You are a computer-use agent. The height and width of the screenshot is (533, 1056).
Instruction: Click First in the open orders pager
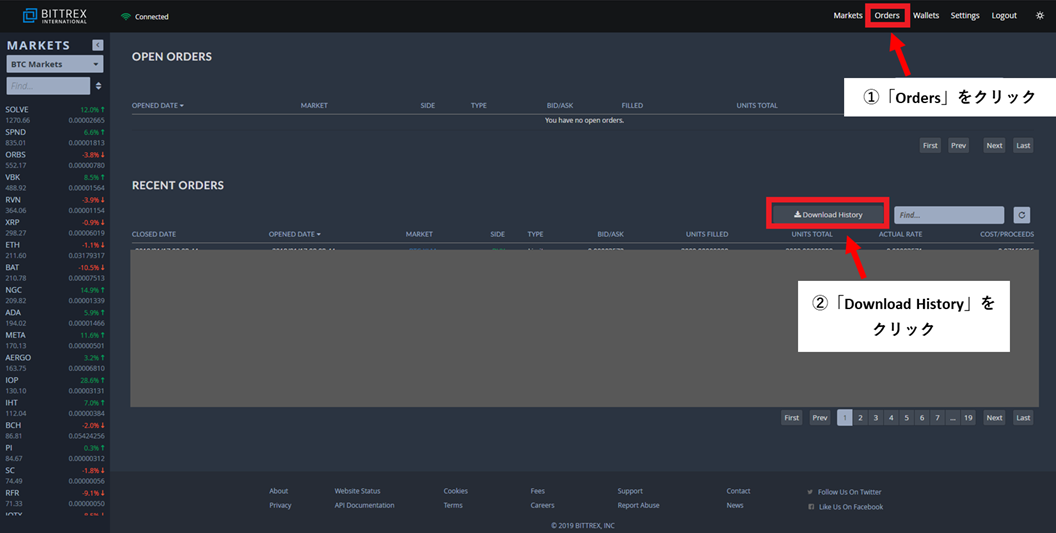(x=930, y=146)
